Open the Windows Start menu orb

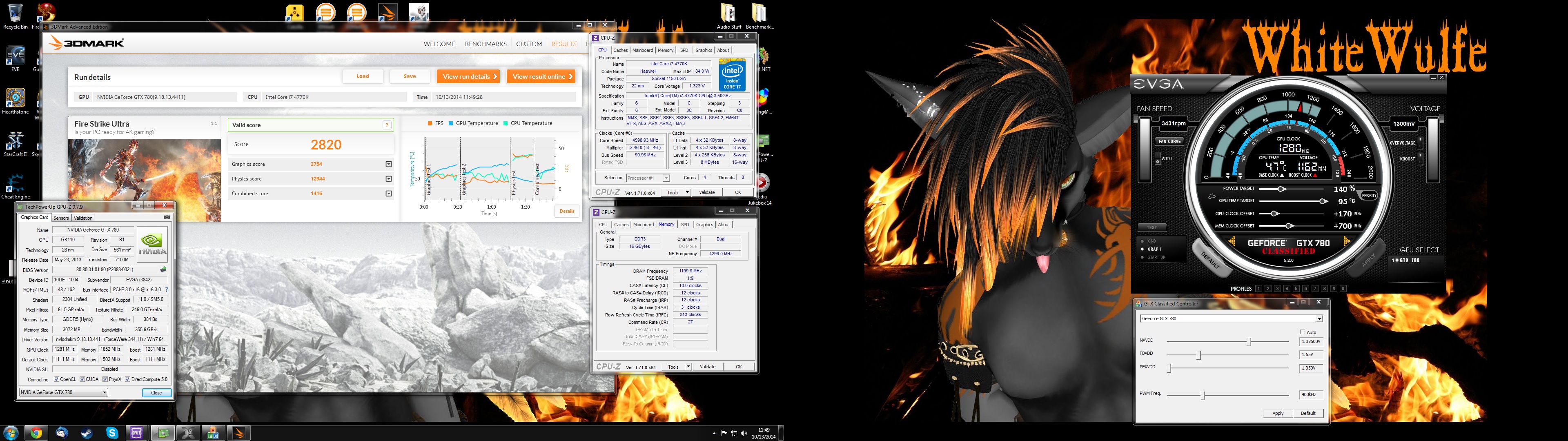click(x=11, y=433)
